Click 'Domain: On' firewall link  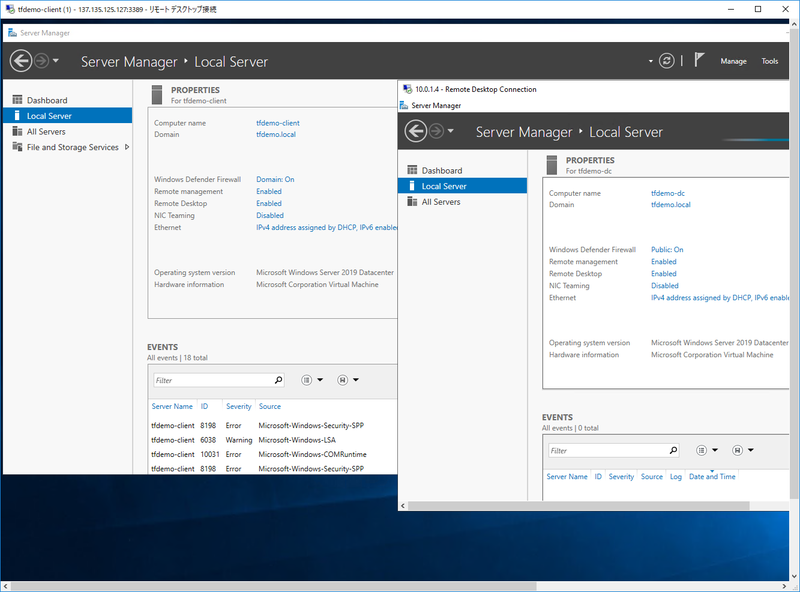coord(275,179)
